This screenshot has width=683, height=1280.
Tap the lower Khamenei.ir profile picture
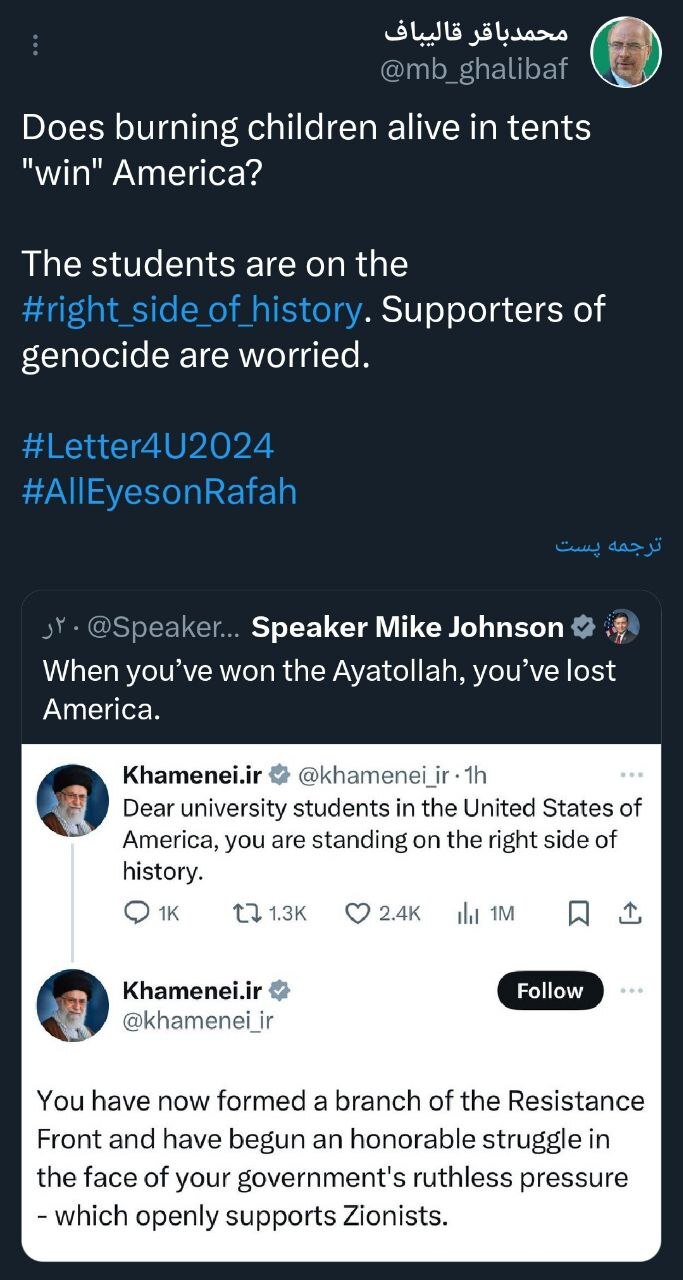point(72,1005)
